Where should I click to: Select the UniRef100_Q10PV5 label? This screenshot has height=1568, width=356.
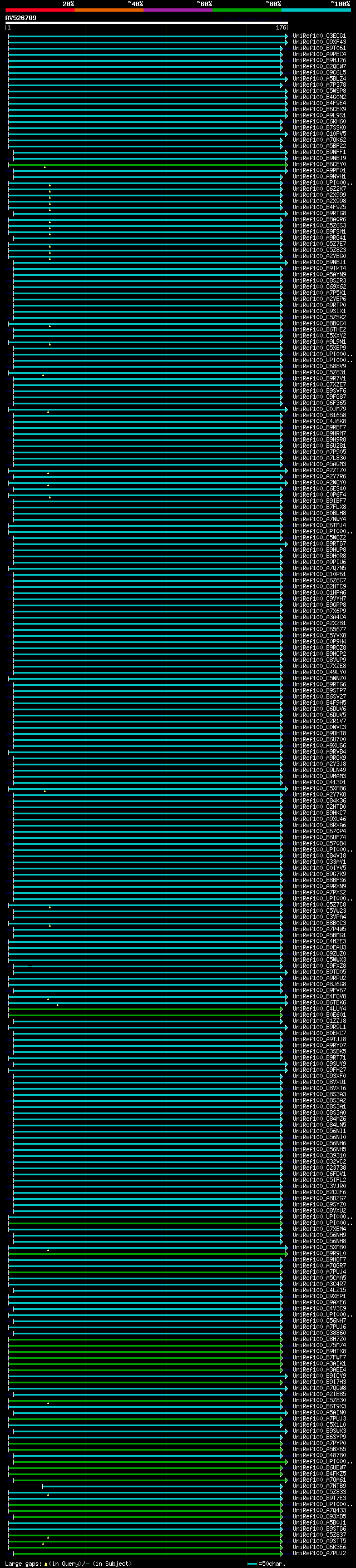coord(319,133)
